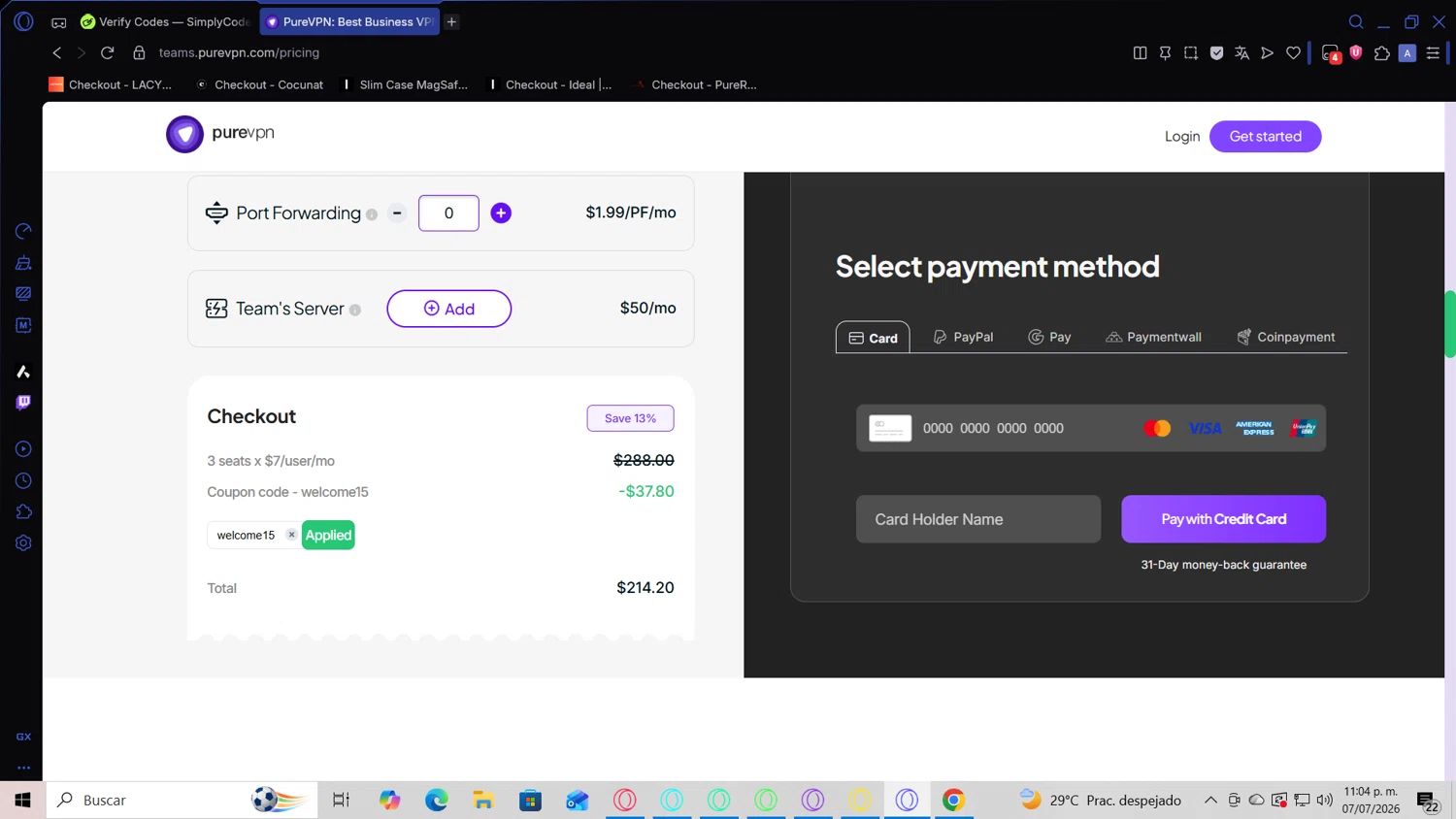Click the three-dots sidebar setup icon
Viewport: 1456px width, 819px height.
tap(23, 768)
